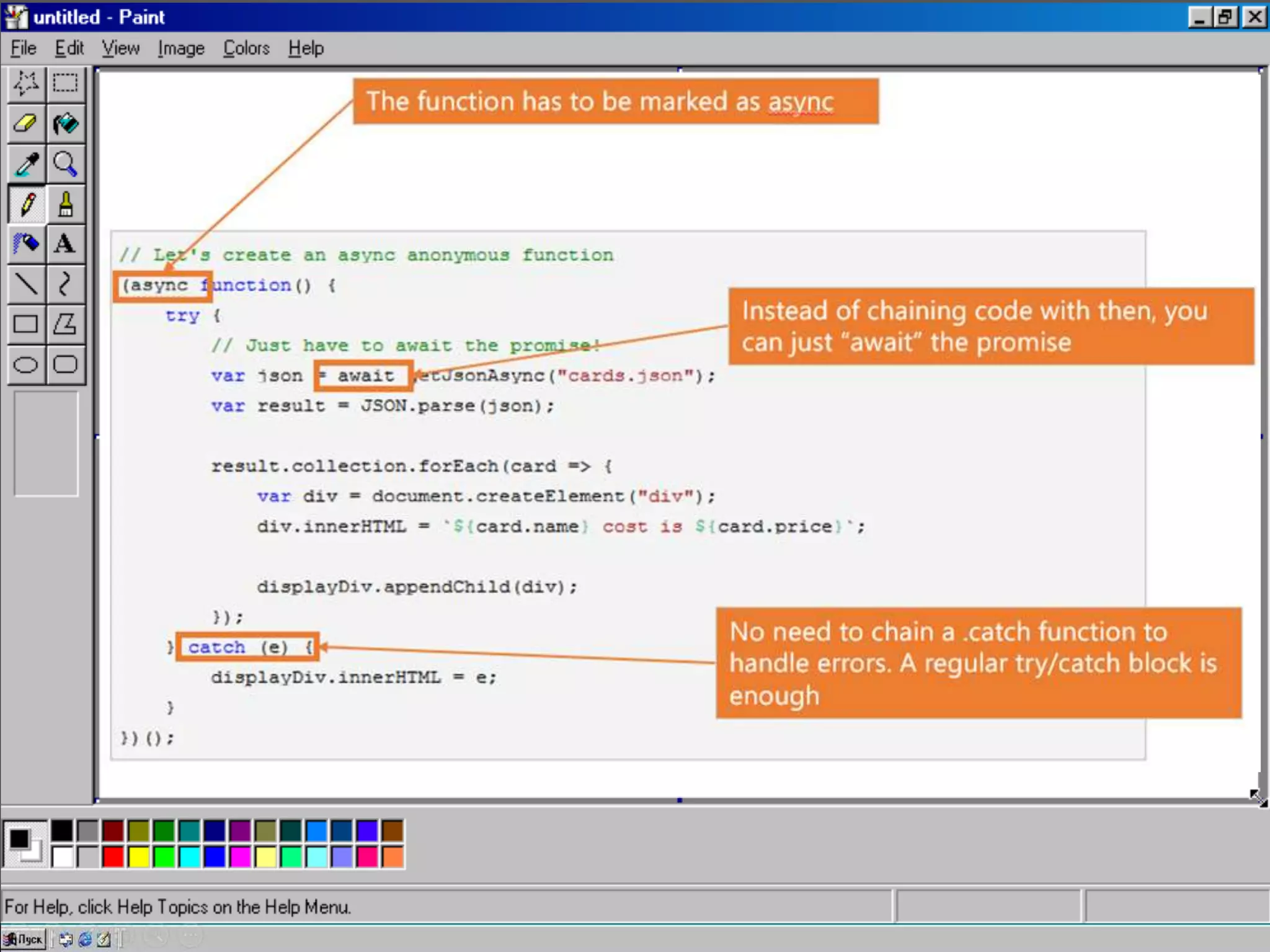Activate the Text tool
Image resolution: width=1270 pixels, height=952 pixels.
point(65,244)
